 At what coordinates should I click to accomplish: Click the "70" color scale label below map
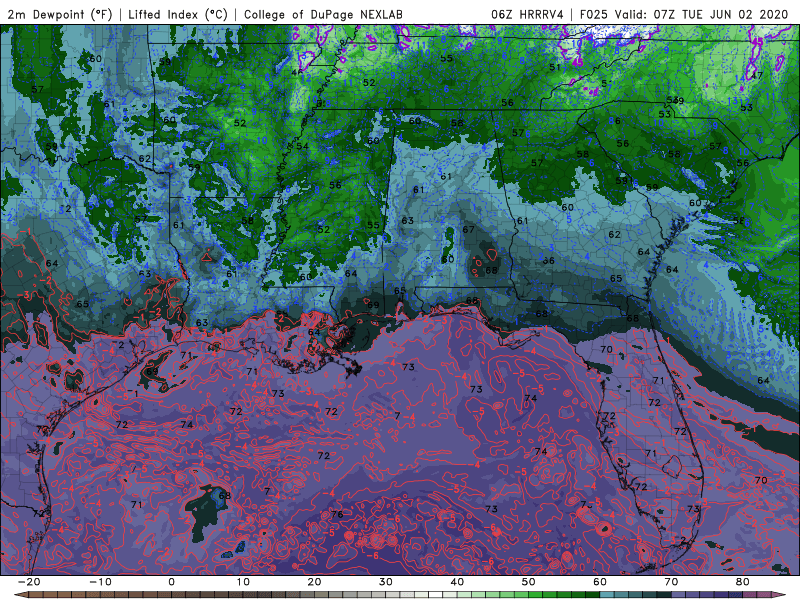(x=671, y=582)
